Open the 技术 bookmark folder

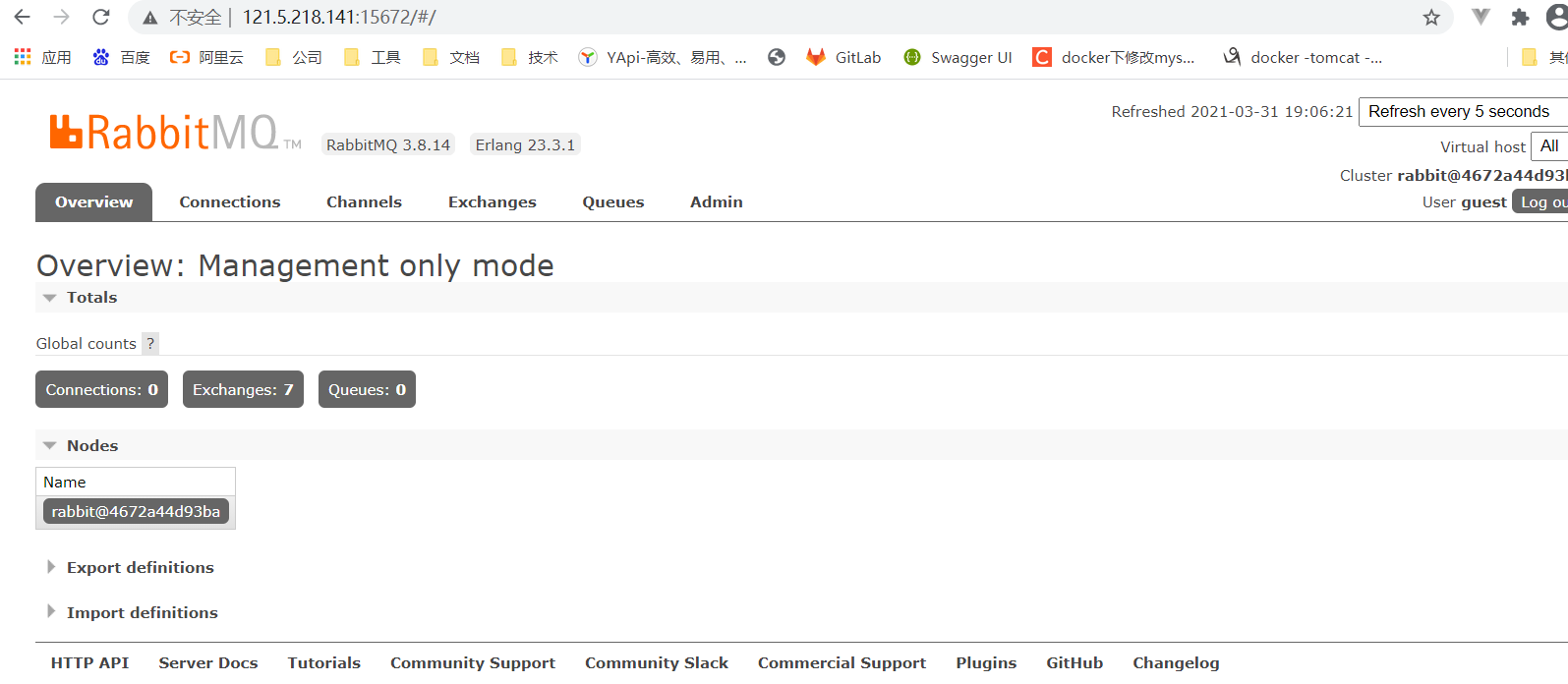point(530,57)
